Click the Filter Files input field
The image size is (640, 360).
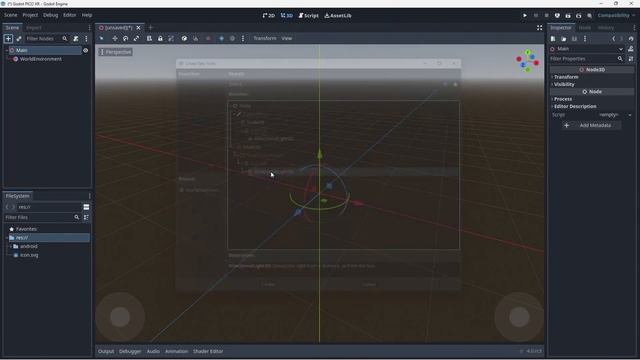(42, 218)
